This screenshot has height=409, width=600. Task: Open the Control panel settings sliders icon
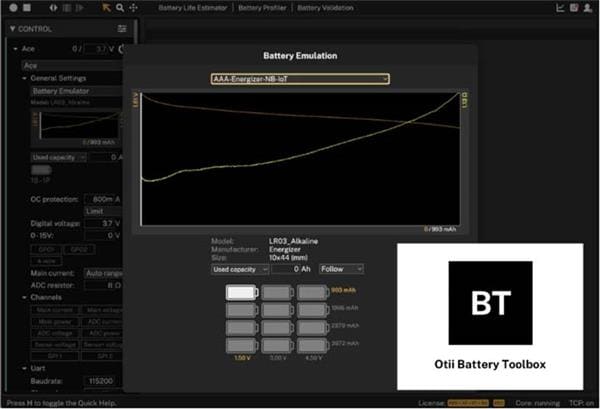click(x=122, y=29)
